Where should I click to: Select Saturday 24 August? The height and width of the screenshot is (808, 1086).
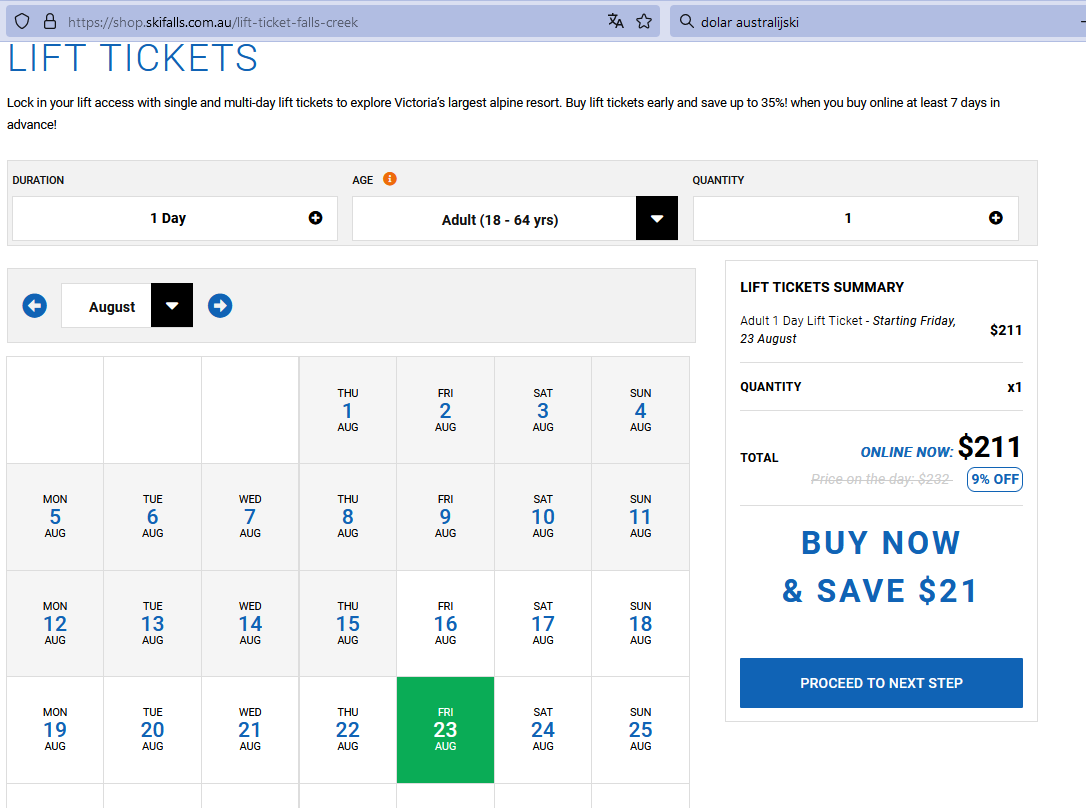click(x=543, y=730)
